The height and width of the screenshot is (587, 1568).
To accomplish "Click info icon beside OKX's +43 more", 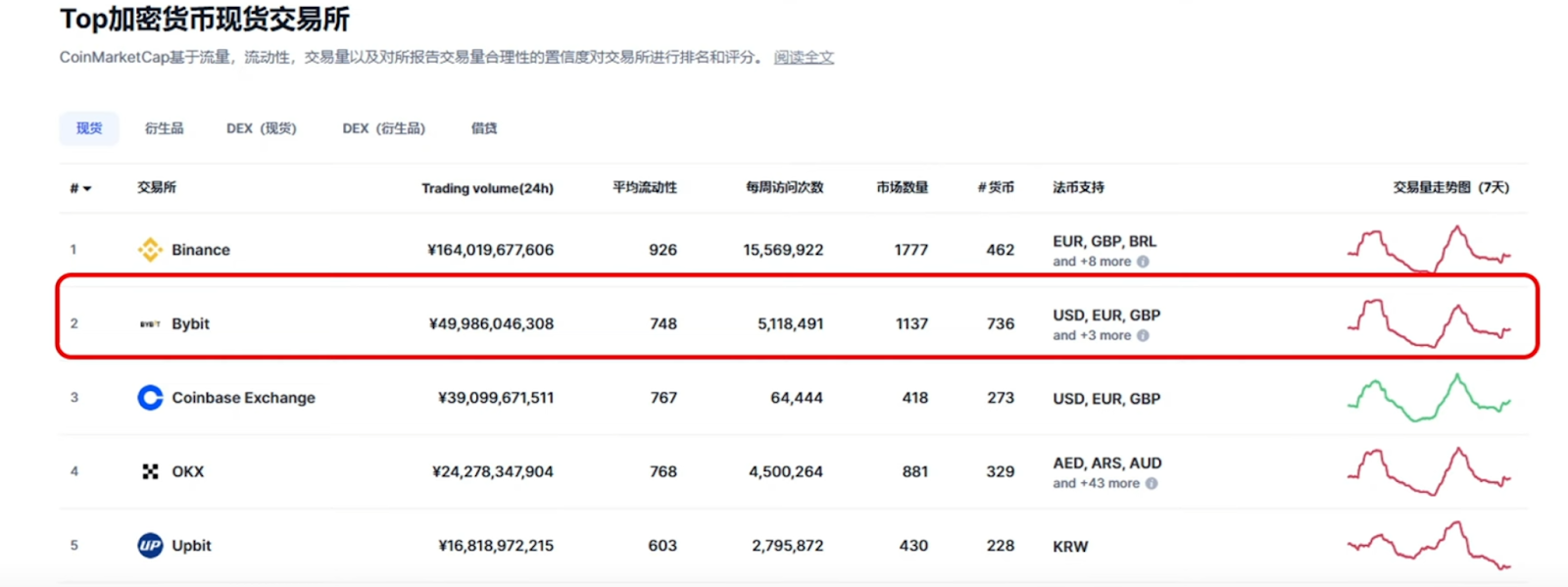I will (x=1151, y=483).
